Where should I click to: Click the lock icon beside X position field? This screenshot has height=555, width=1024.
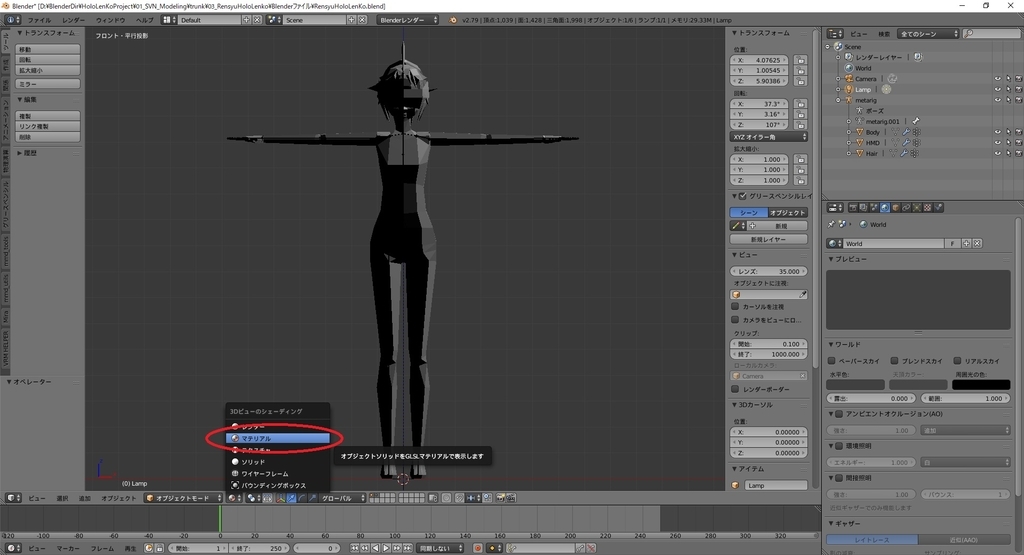801,60
